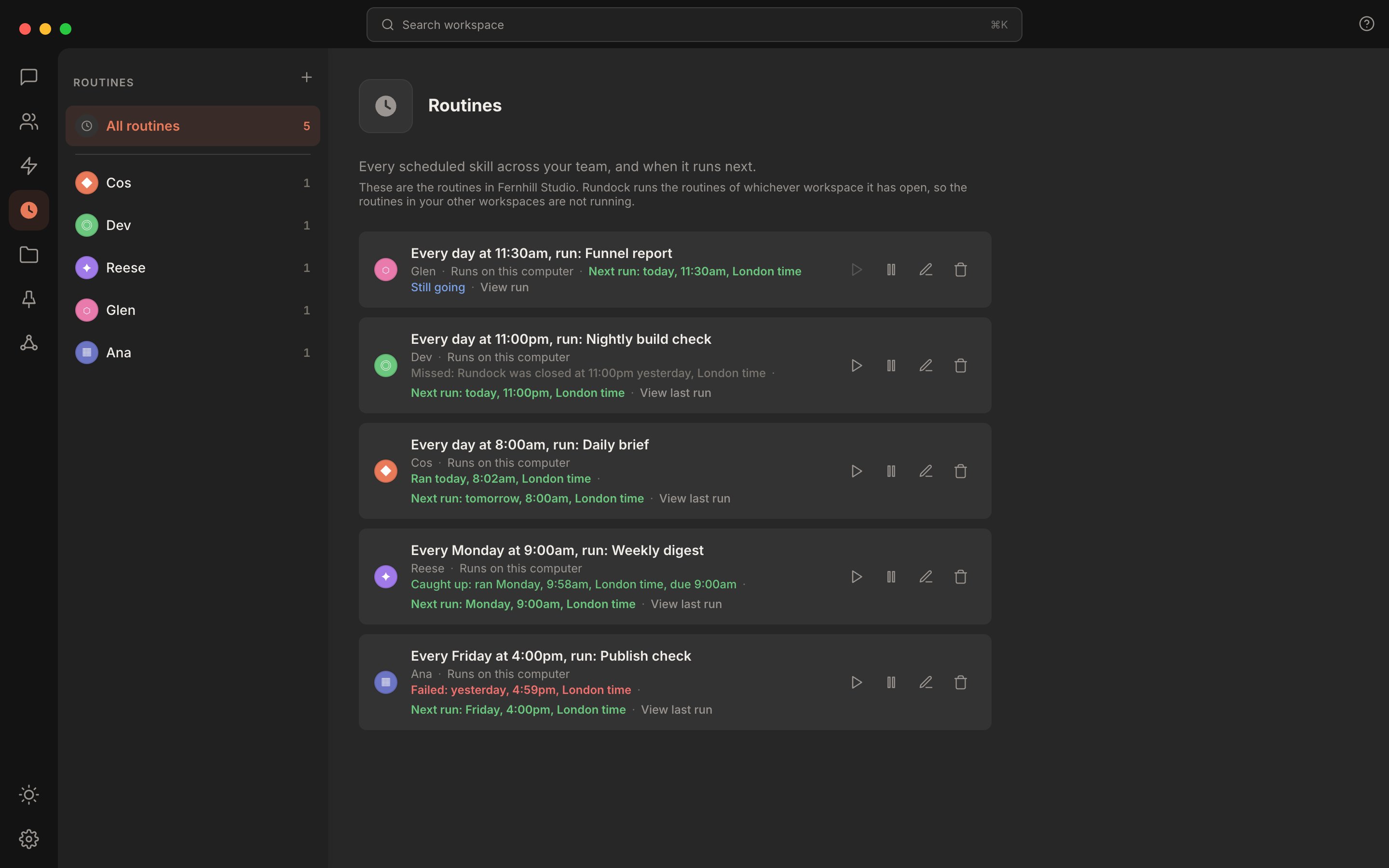Pause the Daily brief routine
Screen dimensions: 1389x868
[891, 471]
